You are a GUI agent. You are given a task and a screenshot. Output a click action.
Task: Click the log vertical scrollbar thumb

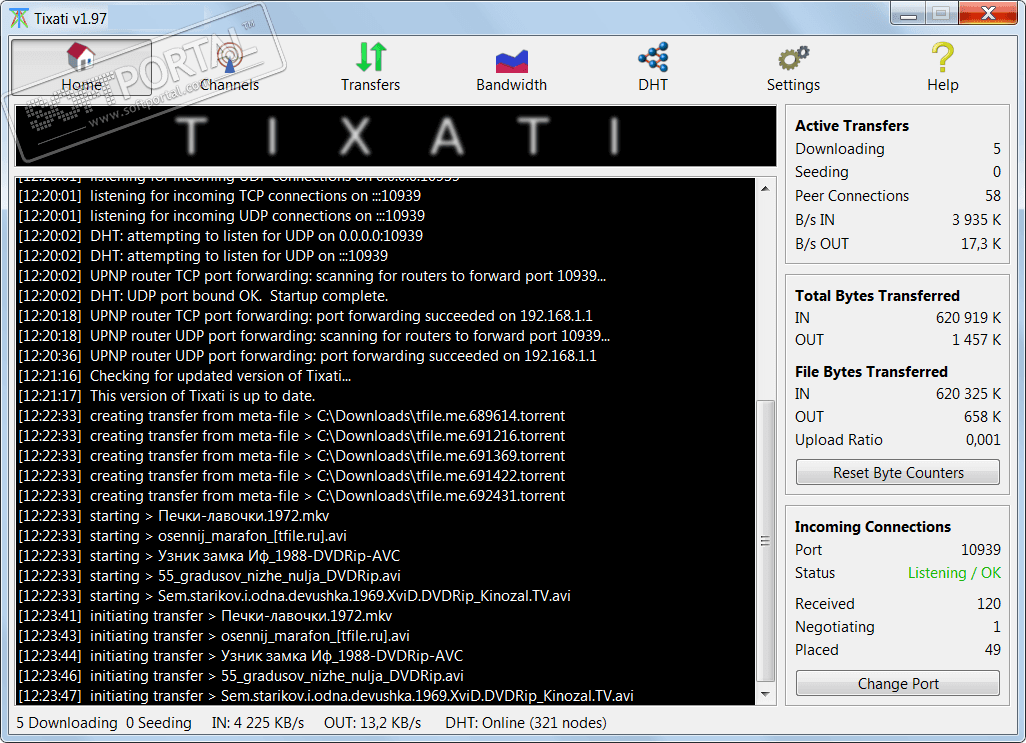[765, 541]
